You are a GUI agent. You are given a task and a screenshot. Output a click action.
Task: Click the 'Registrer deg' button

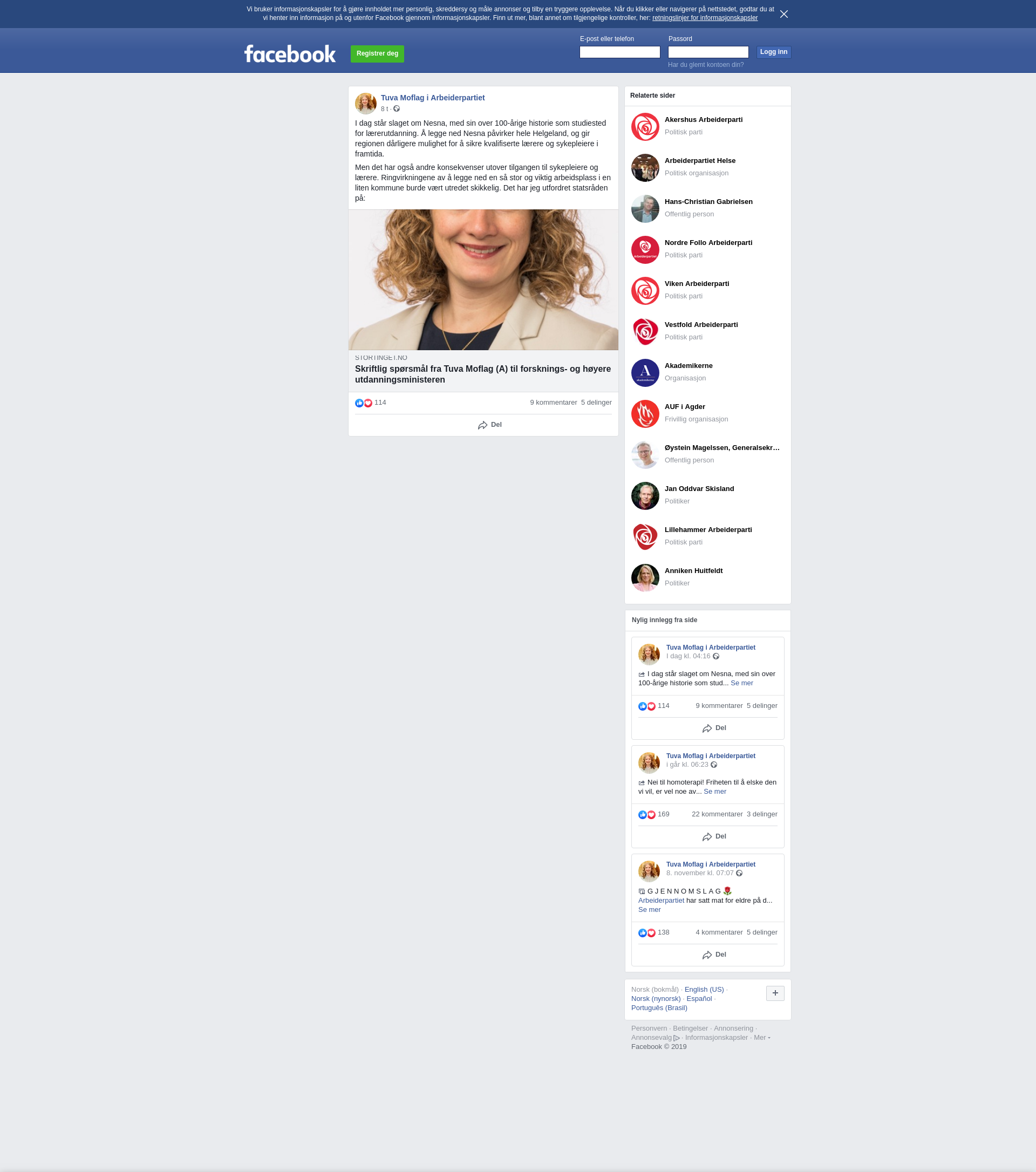pyautogui.click(x=377, y=54)
